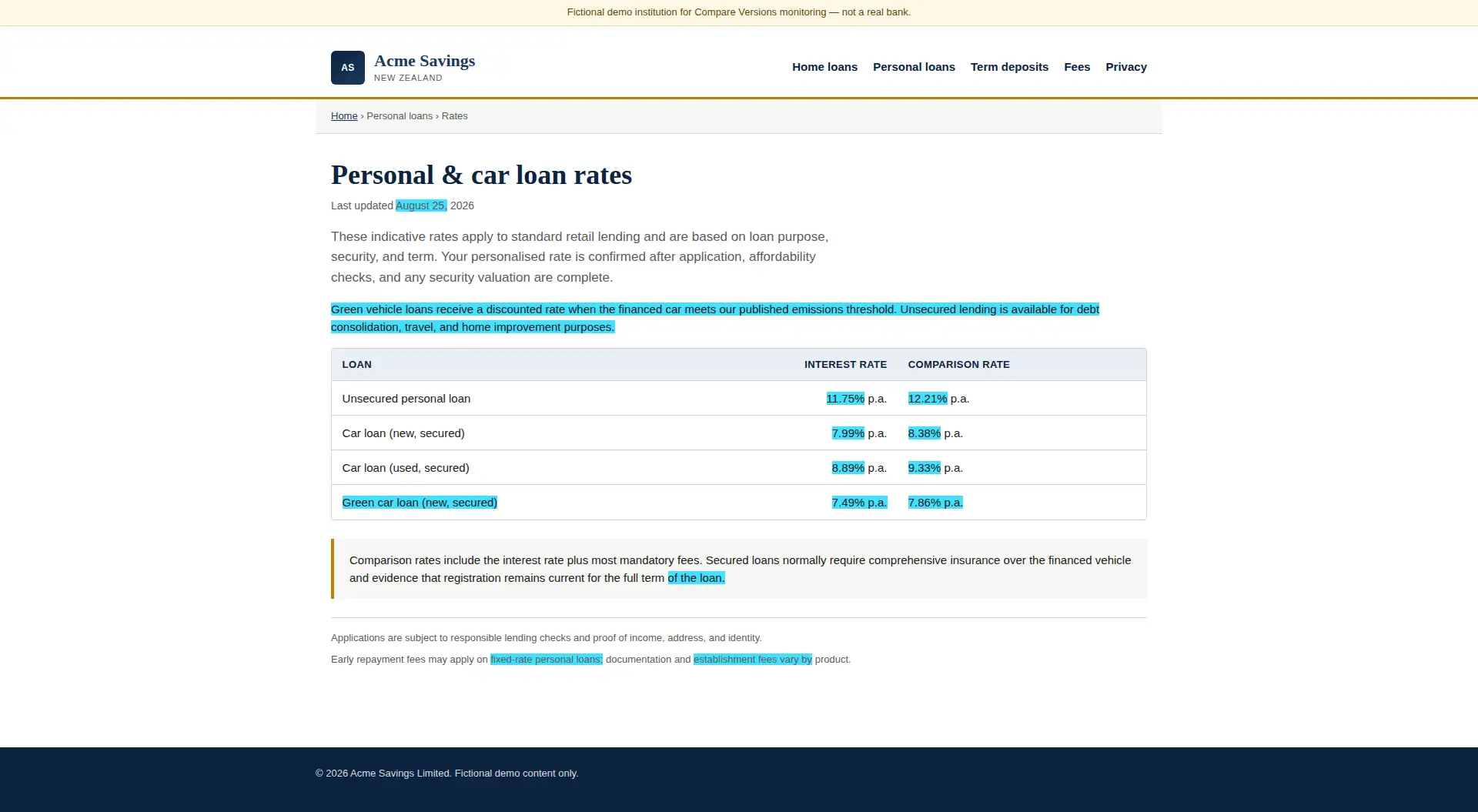
Task: Click the AS logo badge
Action: [x=348, y=68]
